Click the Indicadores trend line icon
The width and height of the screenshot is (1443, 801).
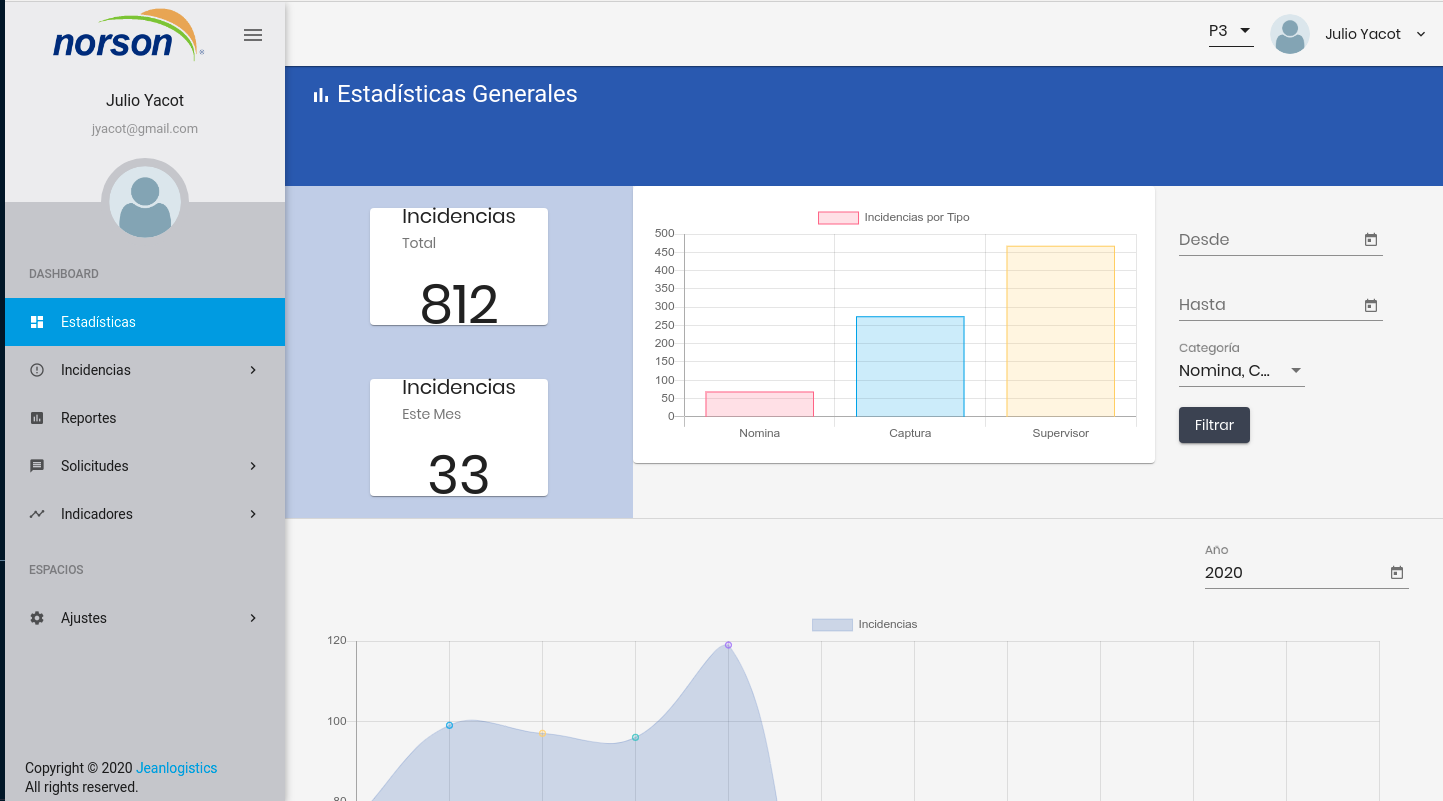(37, 514)
